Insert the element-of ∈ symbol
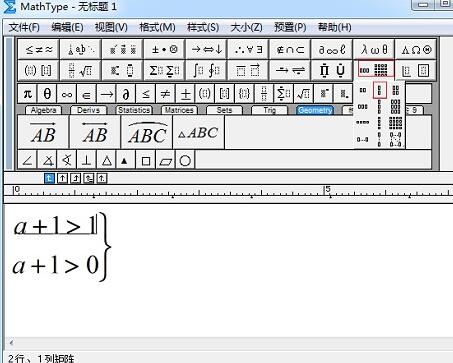 coord(87,94)
